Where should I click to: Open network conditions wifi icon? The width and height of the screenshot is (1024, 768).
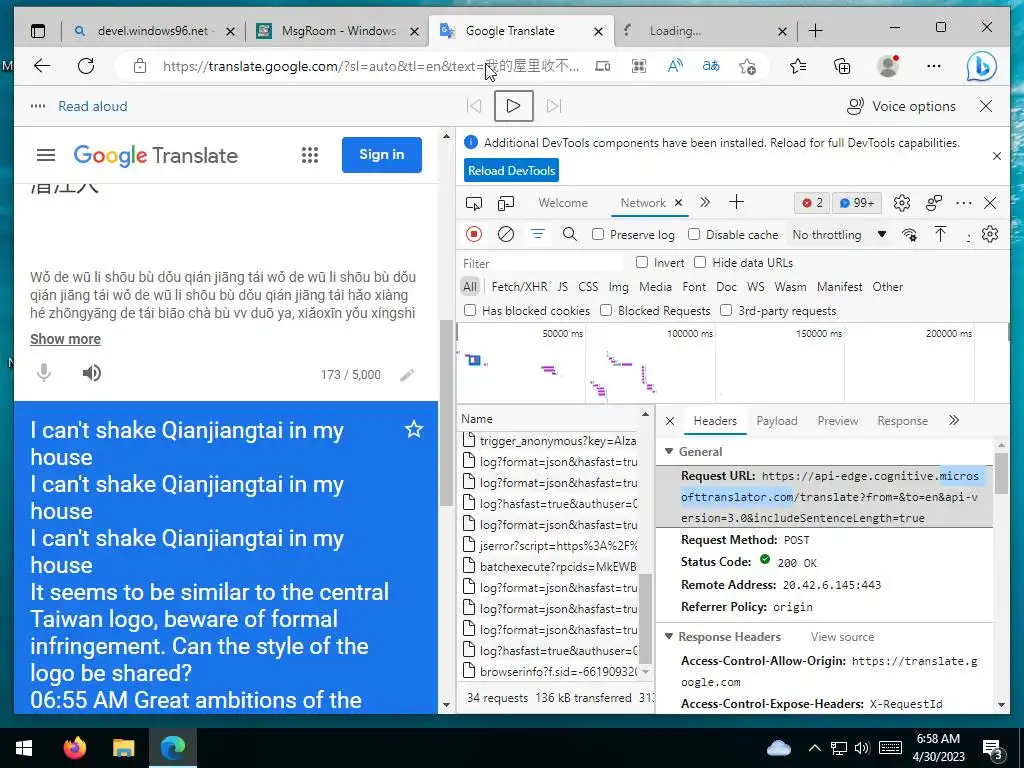pos(909,234)
